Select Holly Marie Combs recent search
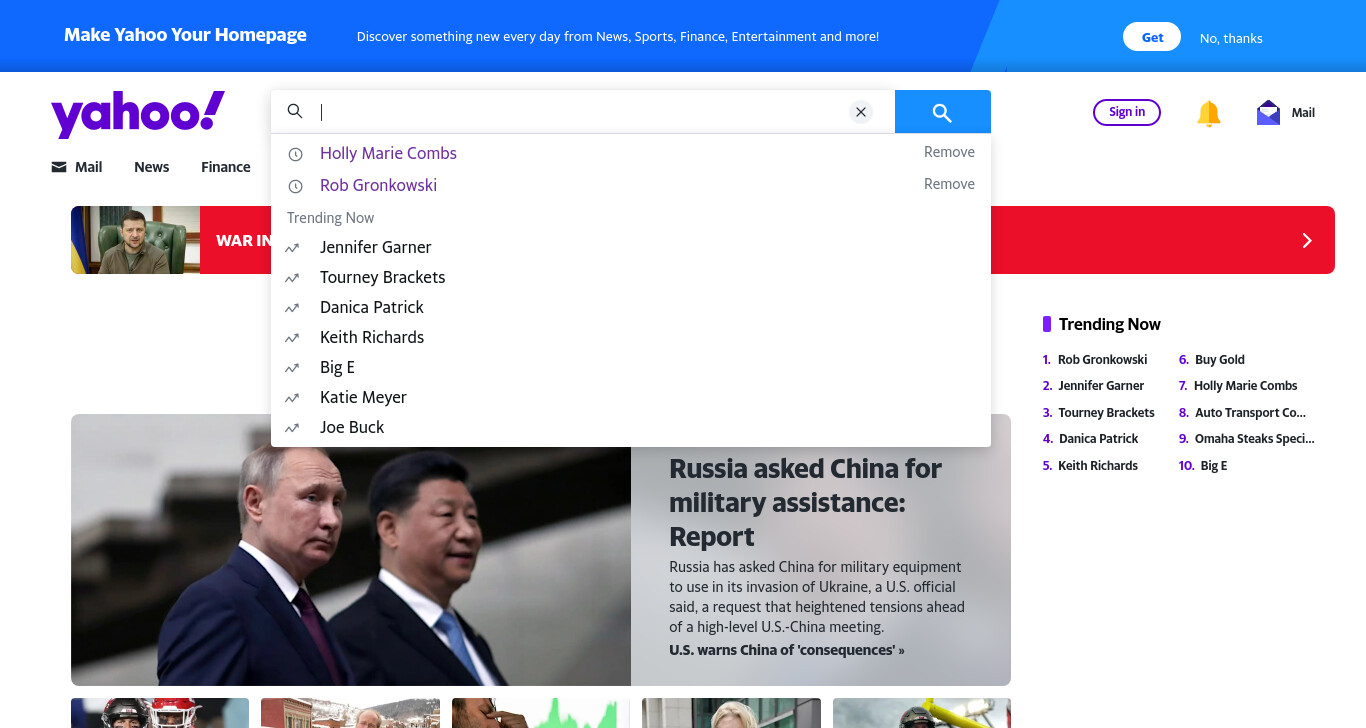 [388, 153]
